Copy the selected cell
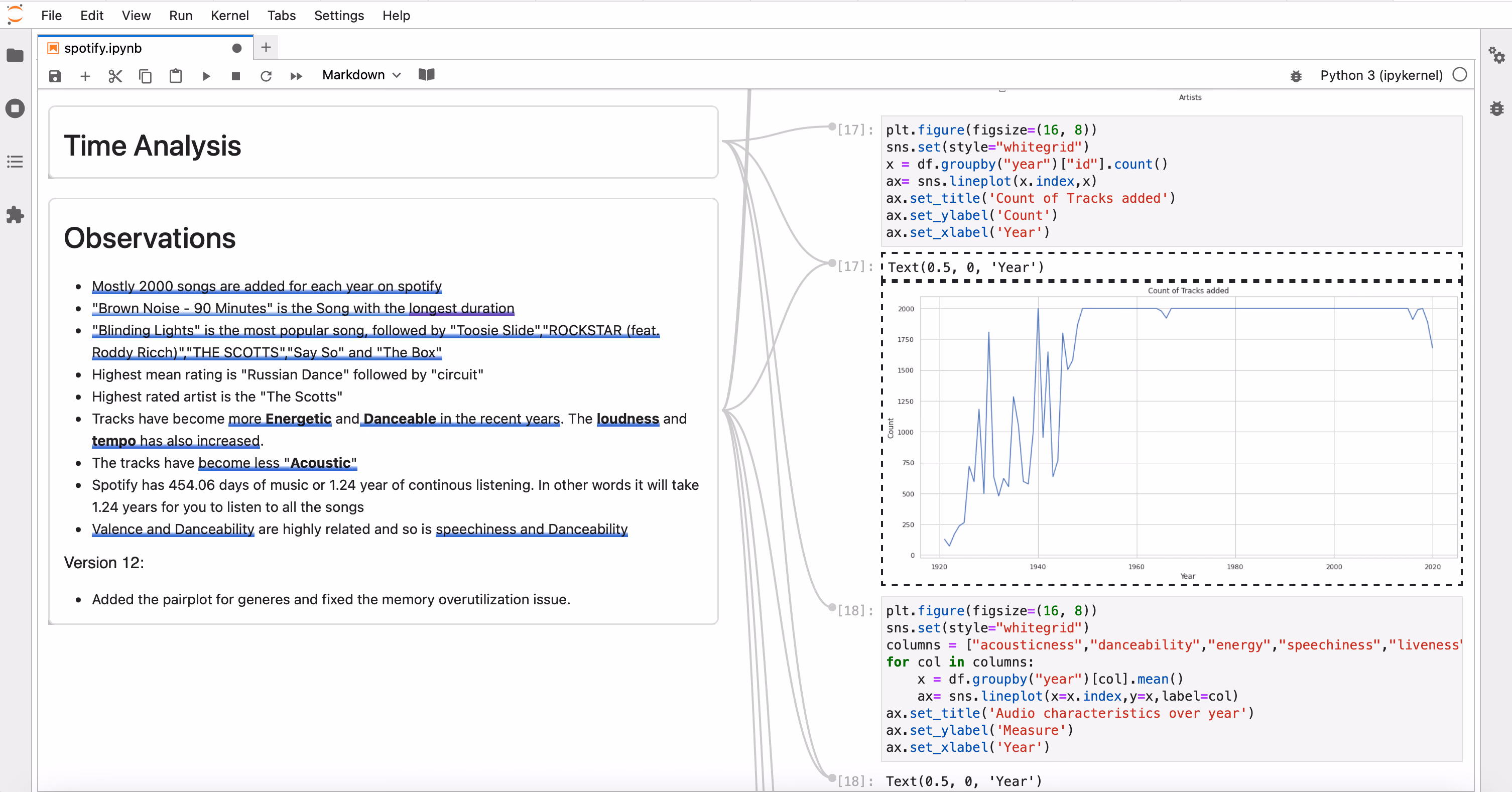Screen dimensions: 1512x792 coord(145,76)
